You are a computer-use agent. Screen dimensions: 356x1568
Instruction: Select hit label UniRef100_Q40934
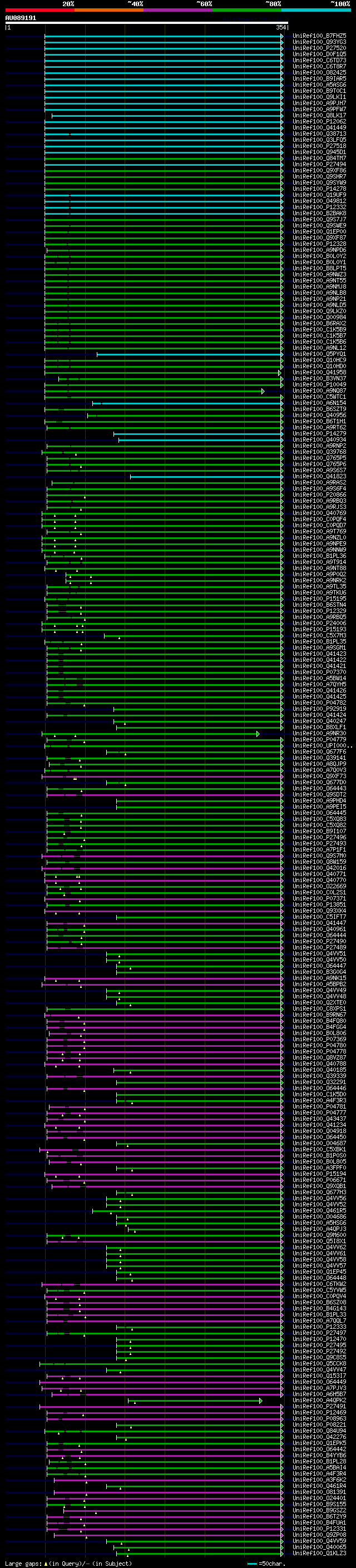pos(319,439)
